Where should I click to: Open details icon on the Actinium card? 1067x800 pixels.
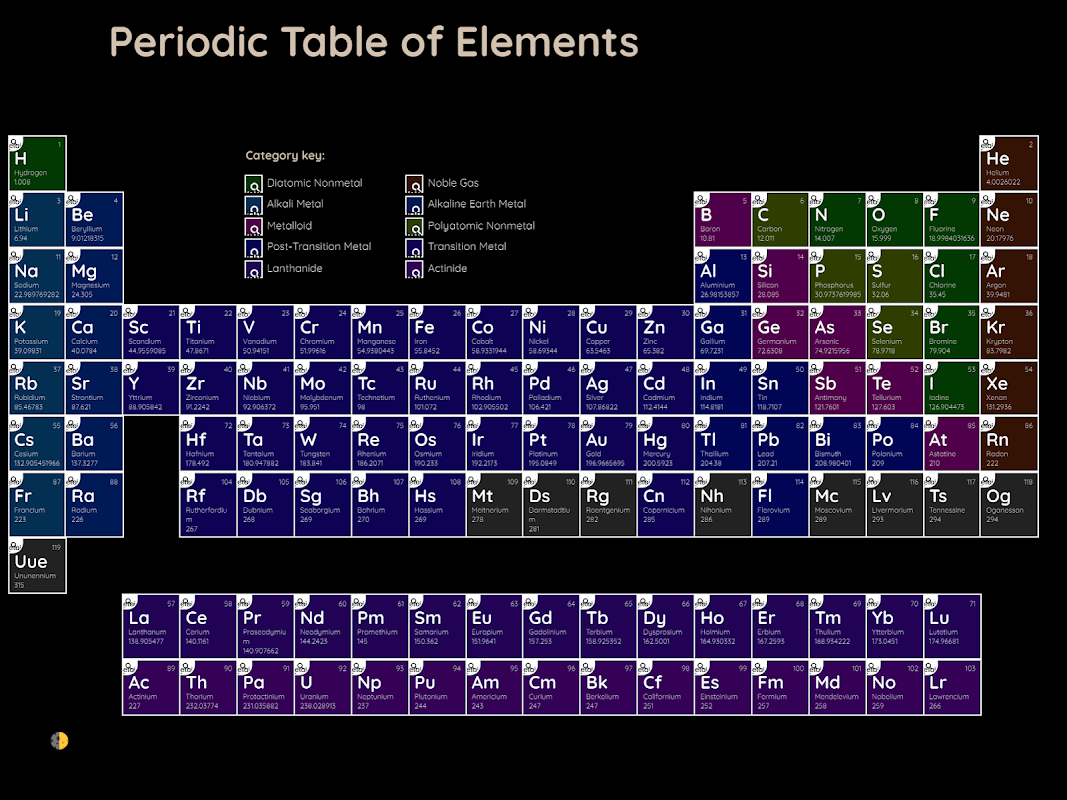129,667
